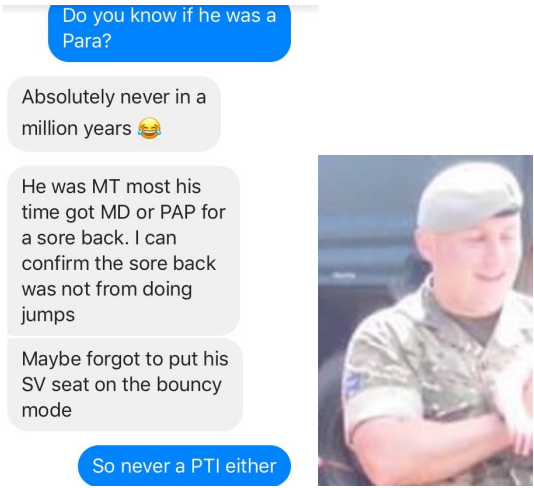Click the blue arm patch on the uniform sleeve

click(352, 381)
